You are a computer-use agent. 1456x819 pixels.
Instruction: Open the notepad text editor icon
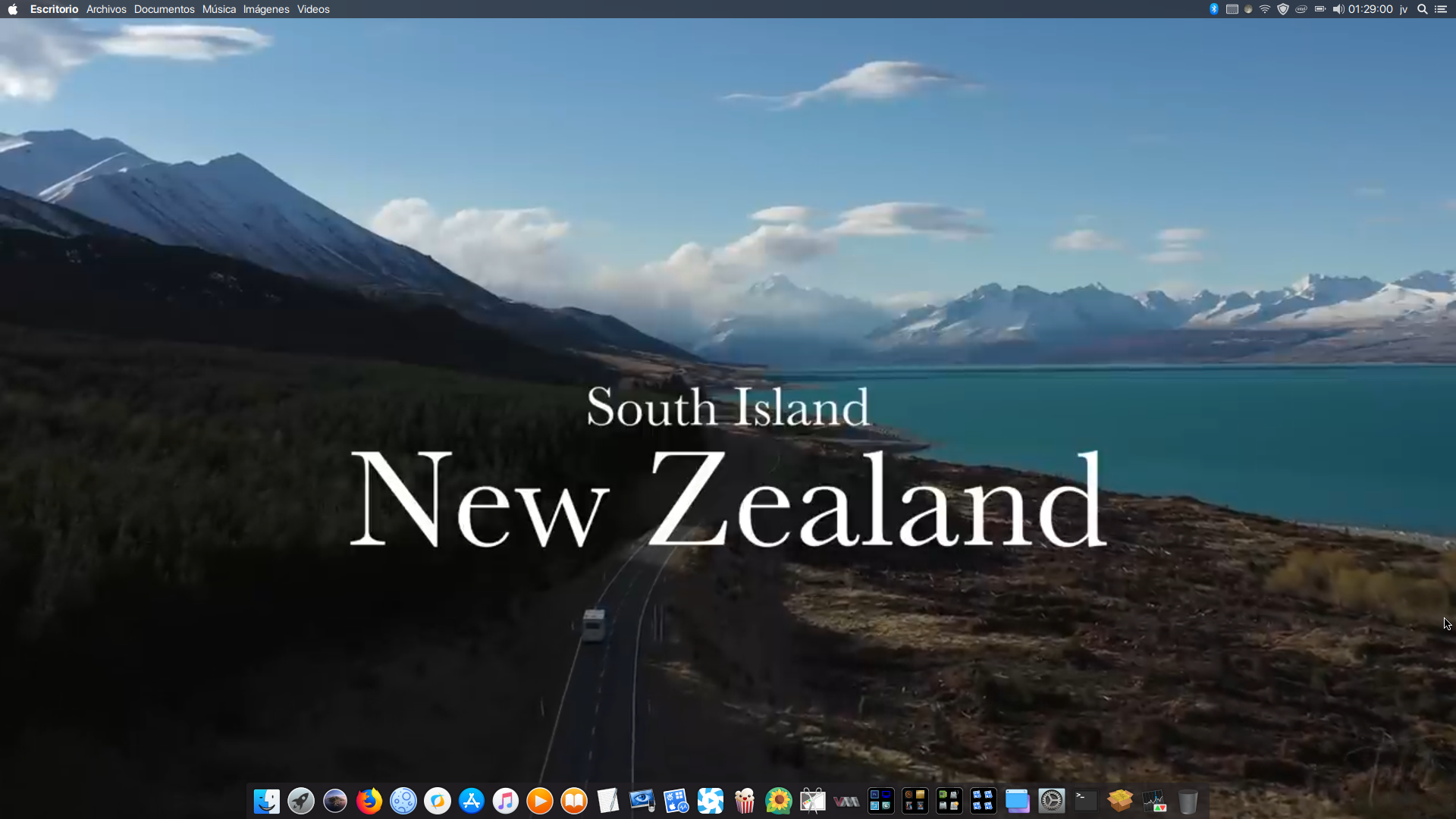[x=608, y=801]
